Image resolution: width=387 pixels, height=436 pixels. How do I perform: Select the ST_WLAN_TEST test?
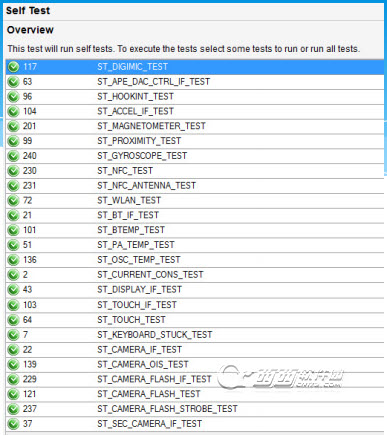click(x=129, y=201)
